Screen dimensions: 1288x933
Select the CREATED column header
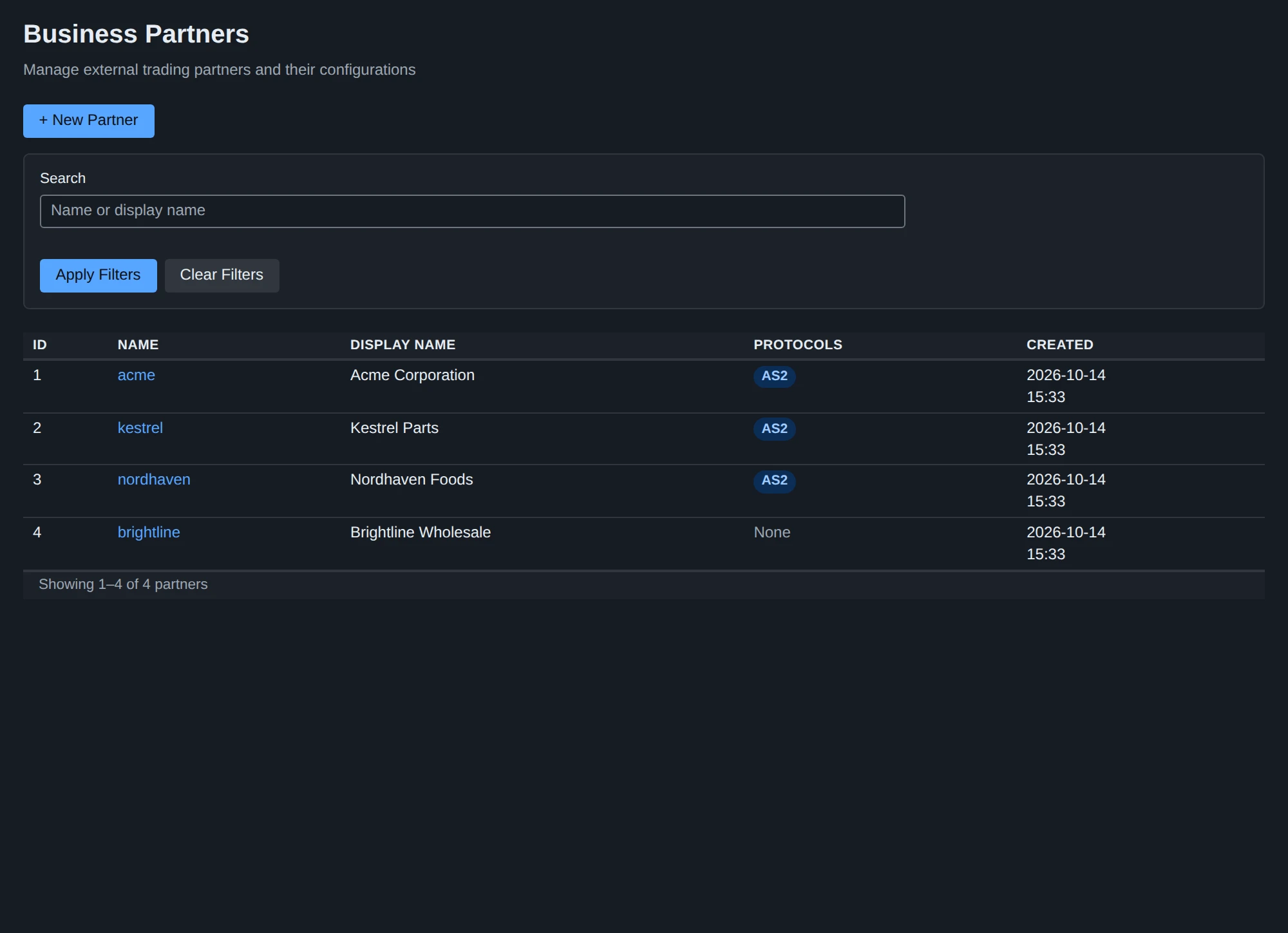tap(1059, 345)
